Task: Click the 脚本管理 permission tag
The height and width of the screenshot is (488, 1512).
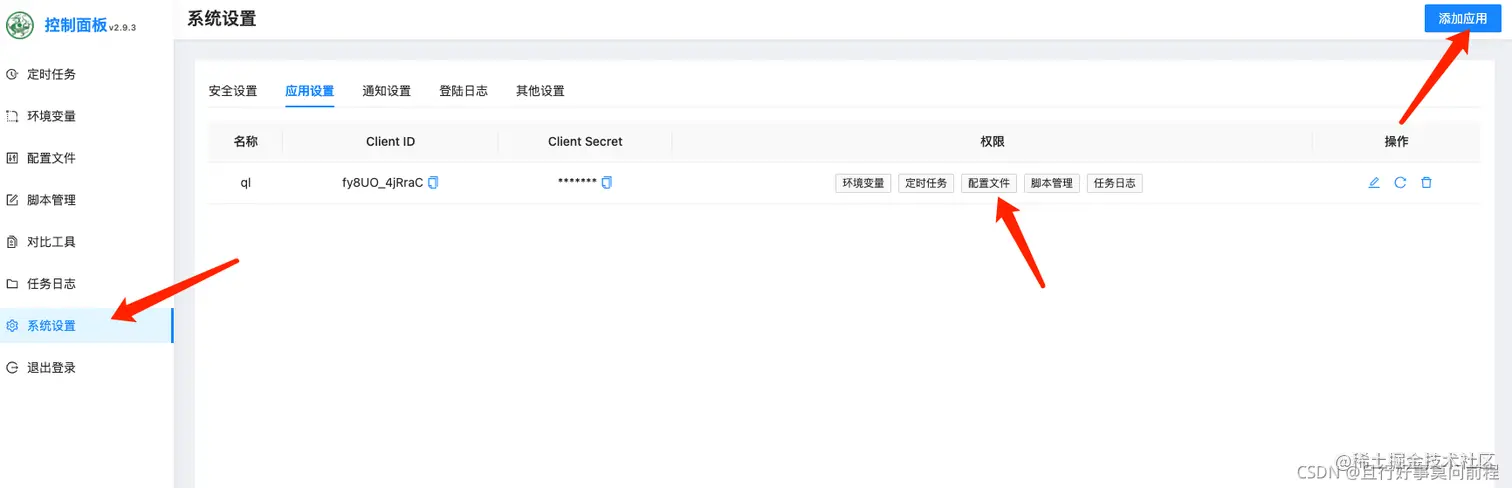Action: [1052, 183]
